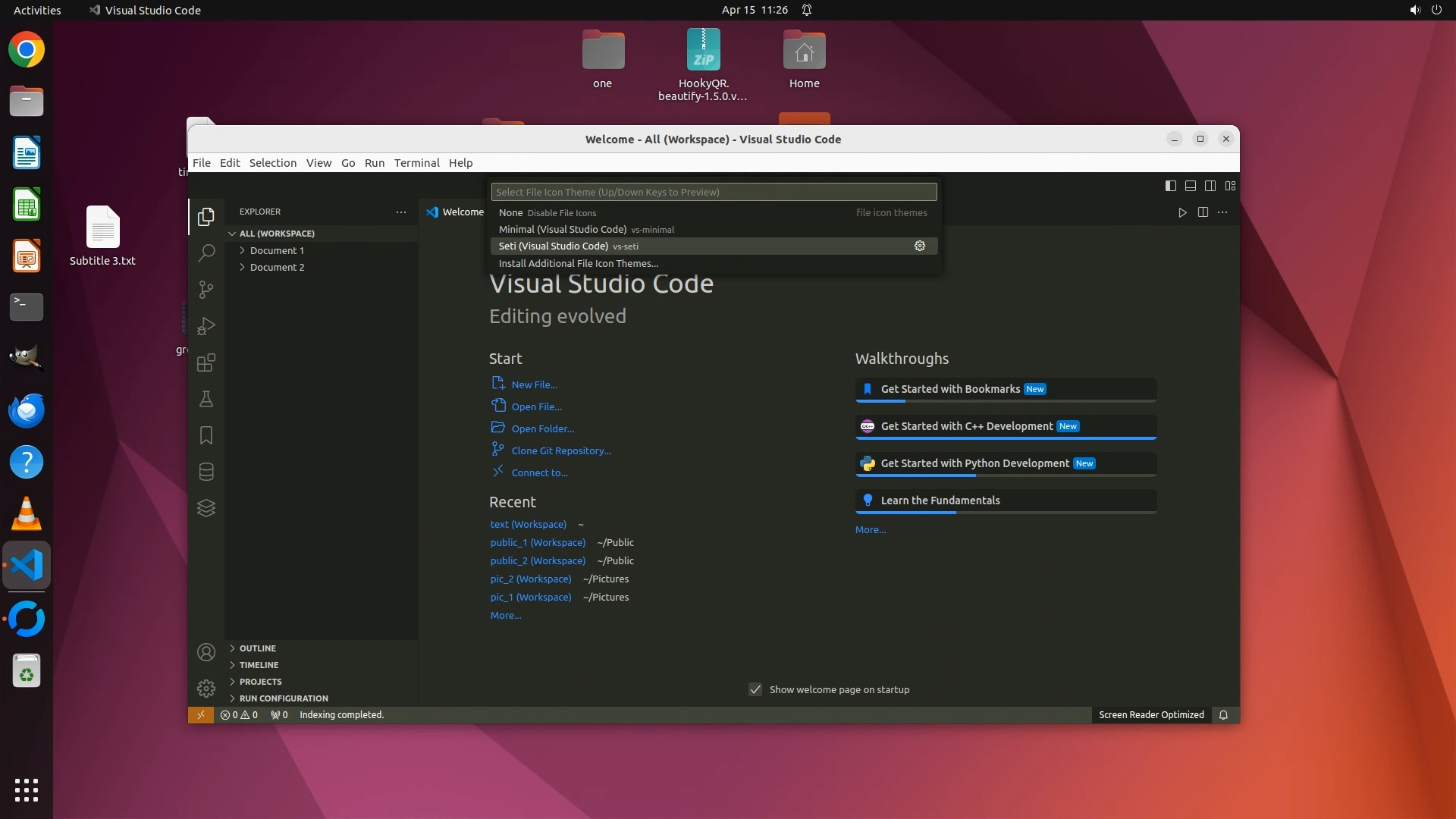
Task: Open Run and Debug view icon
Action: pos(206,326)
